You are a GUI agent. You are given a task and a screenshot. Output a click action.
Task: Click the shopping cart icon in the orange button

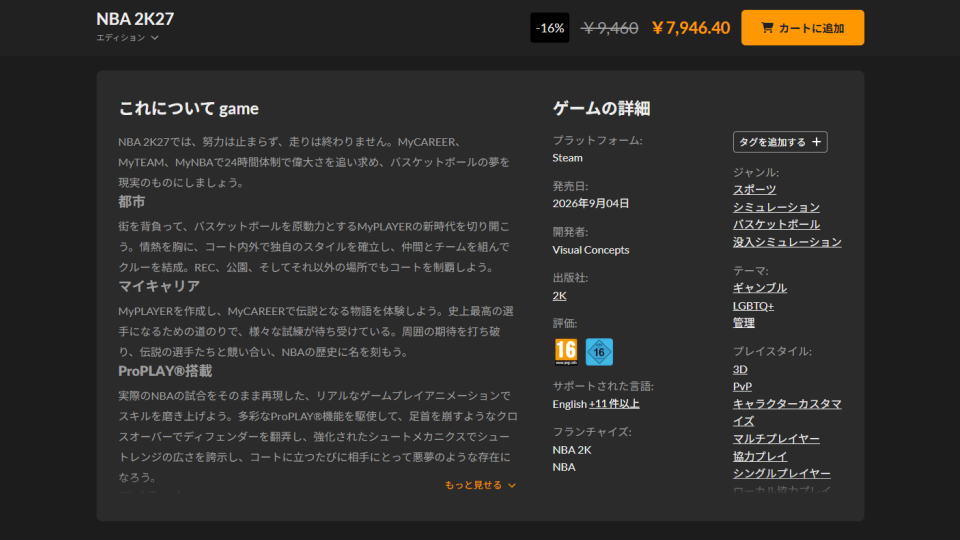coord(767,28)
